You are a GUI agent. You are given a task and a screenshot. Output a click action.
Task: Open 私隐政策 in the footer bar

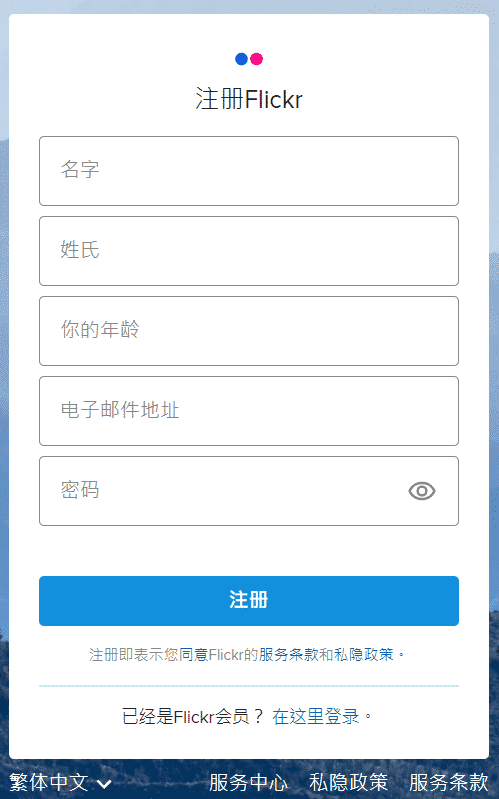(x=349, y=782)
